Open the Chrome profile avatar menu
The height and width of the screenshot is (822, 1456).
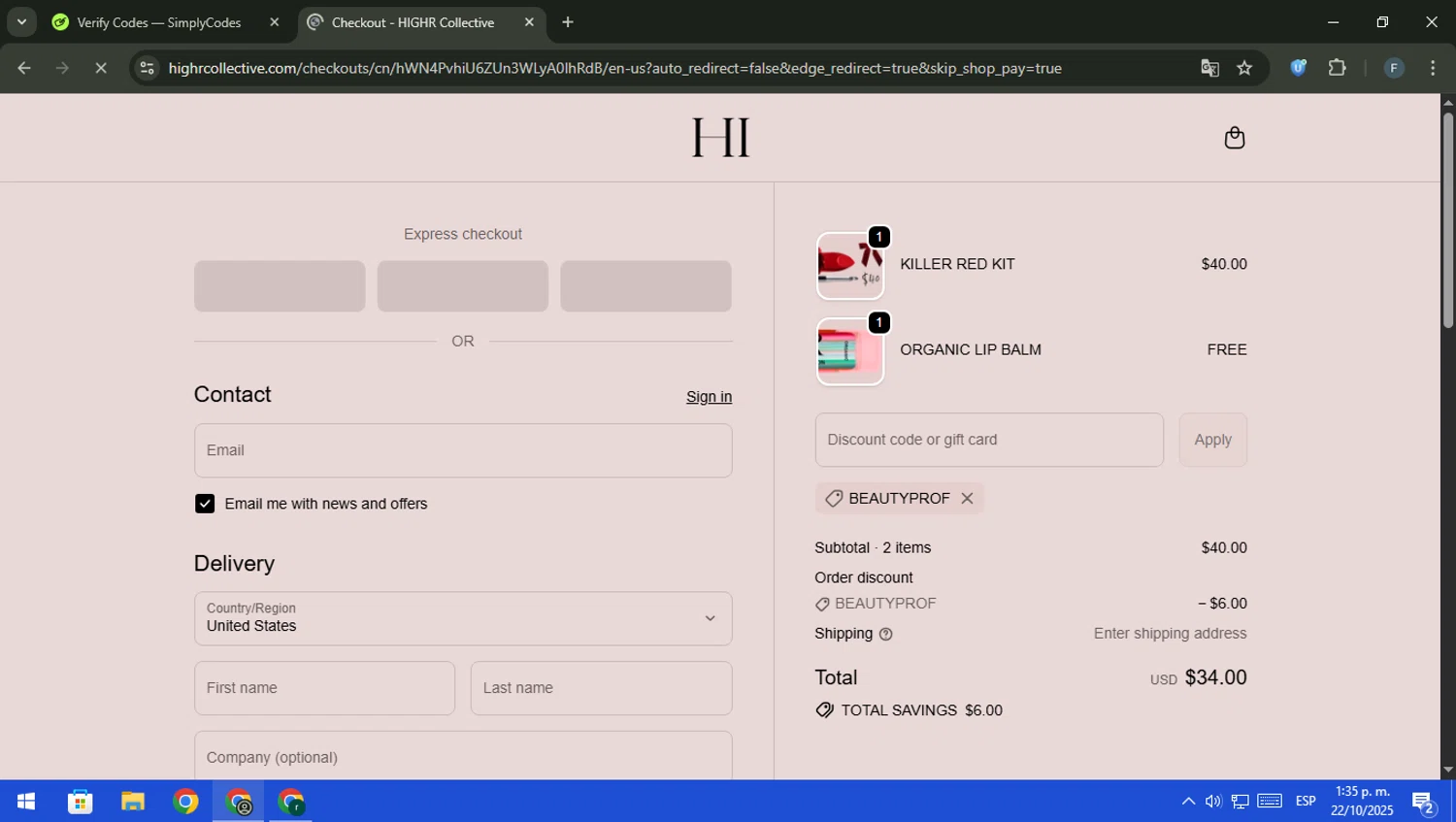(x=1394, y=68)
